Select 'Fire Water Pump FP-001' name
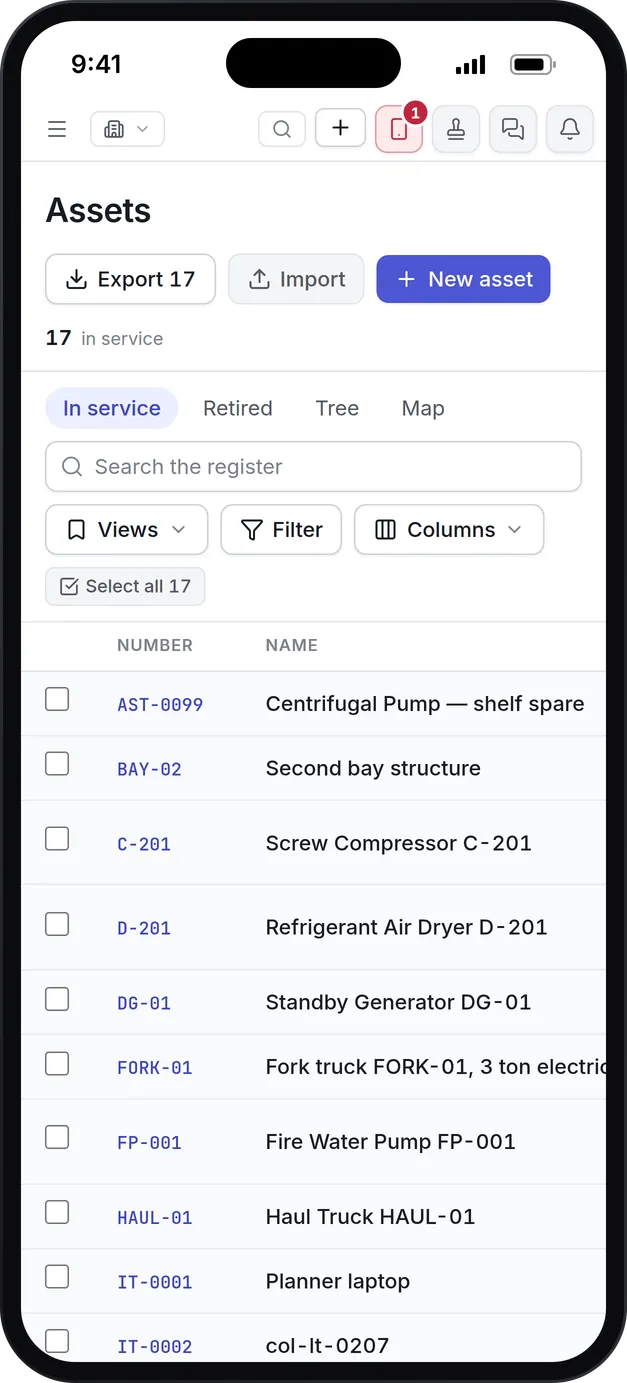627x1383 pixels. [x=391, y=1142]
